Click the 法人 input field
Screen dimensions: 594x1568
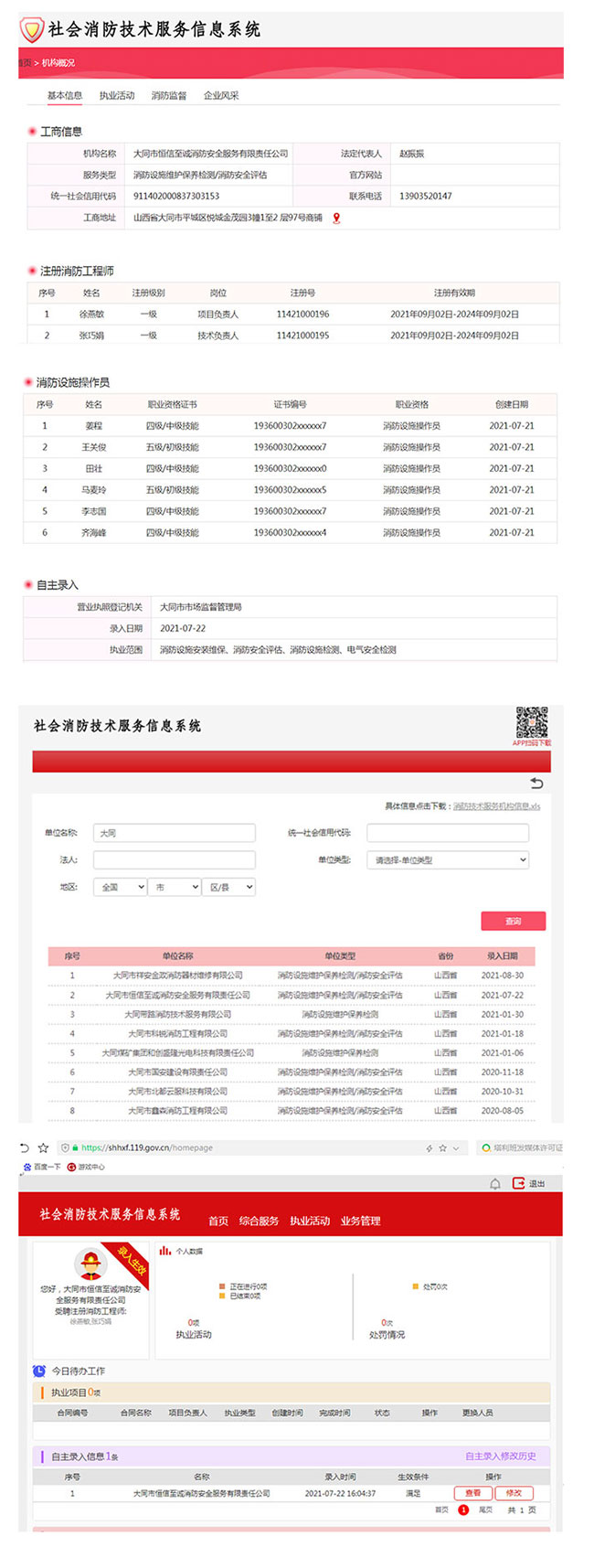(174, 859)
